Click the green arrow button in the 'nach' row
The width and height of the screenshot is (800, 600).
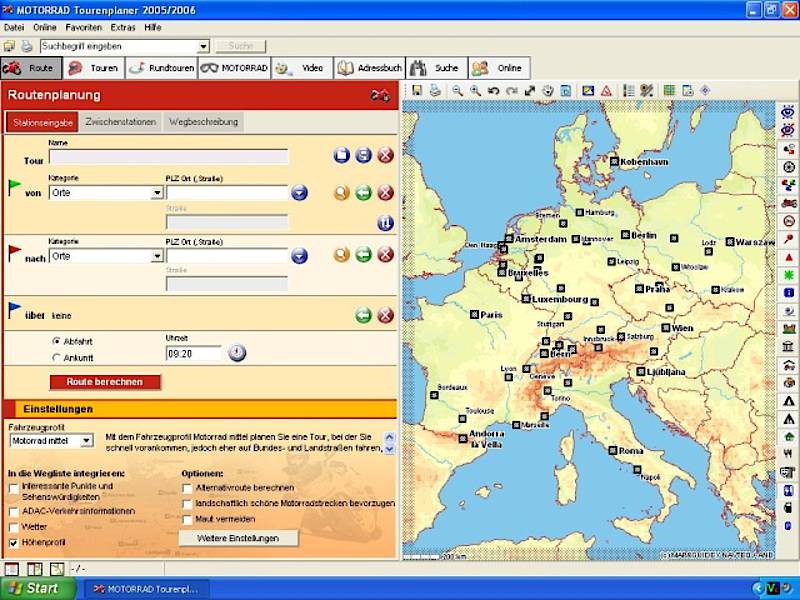point(364,255)
